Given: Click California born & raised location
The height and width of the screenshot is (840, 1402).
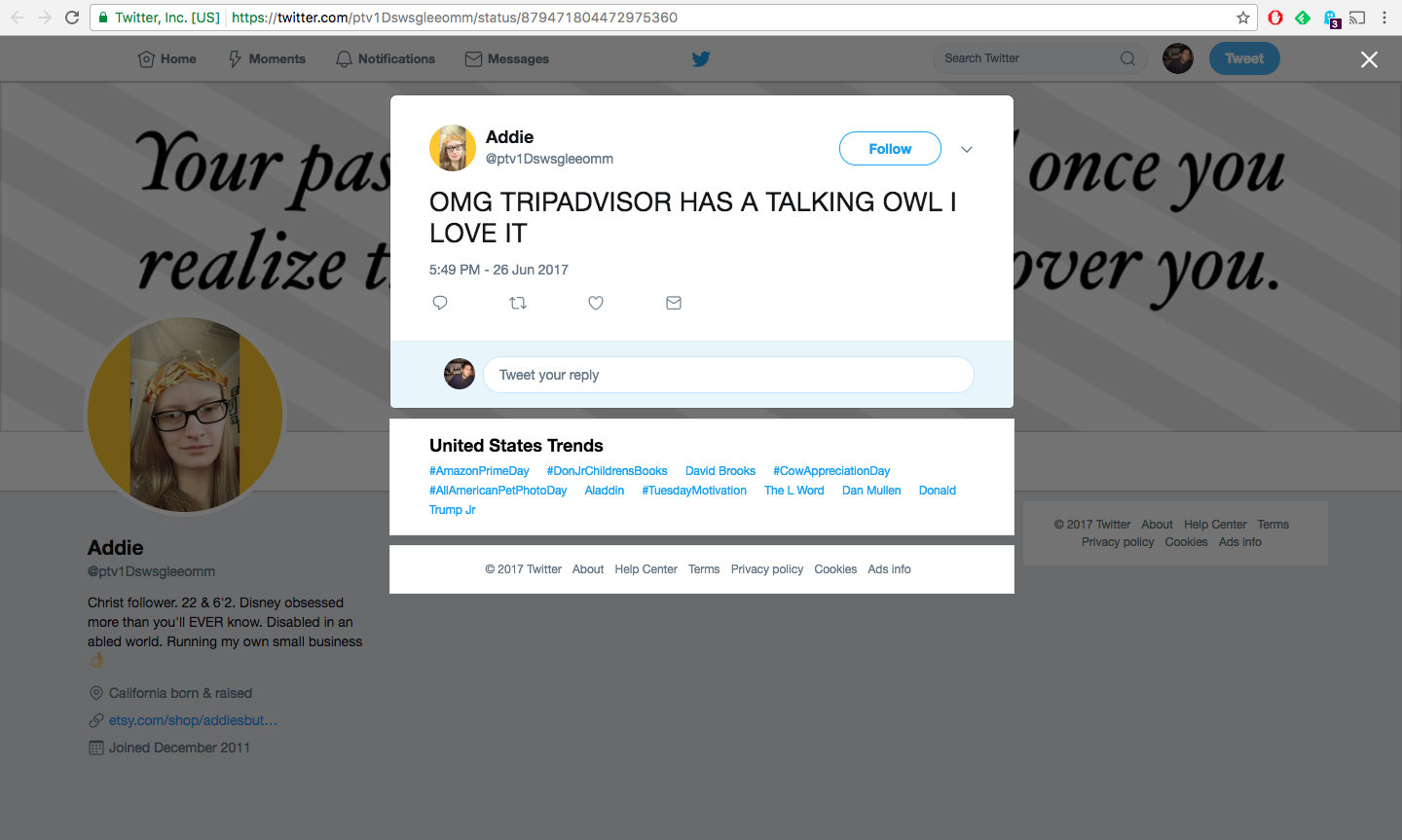Looking at the screenshot, I should (180, 693).
